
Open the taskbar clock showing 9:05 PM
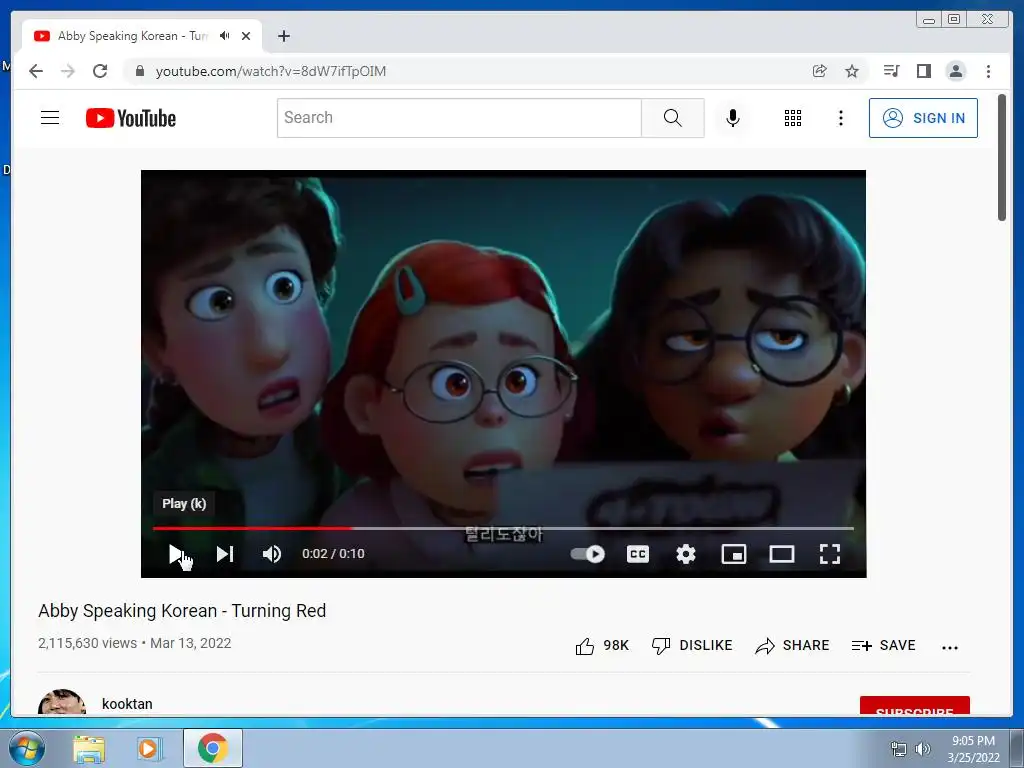(974, 749)
